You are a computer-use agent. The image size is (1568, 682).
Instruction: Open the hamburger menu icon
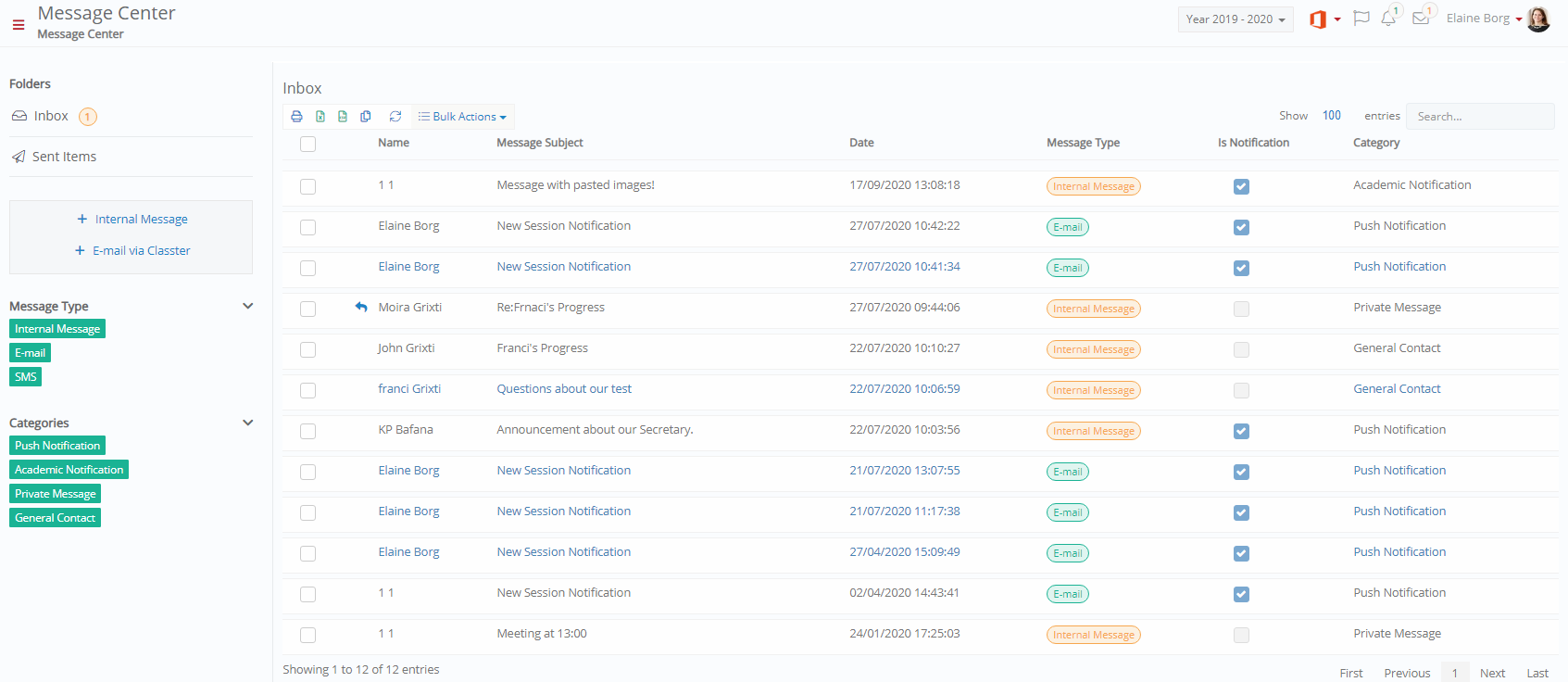pos(19,25)
